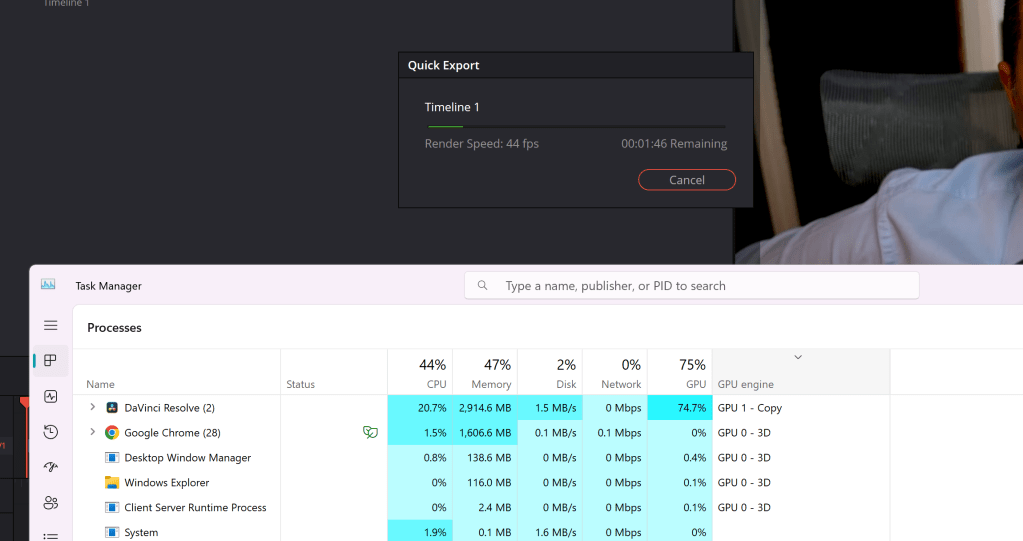Click System's 1.6 MB/s disk value
Image resolution: width=1023 pixels, height=541 pixels.
pos(555,533)
